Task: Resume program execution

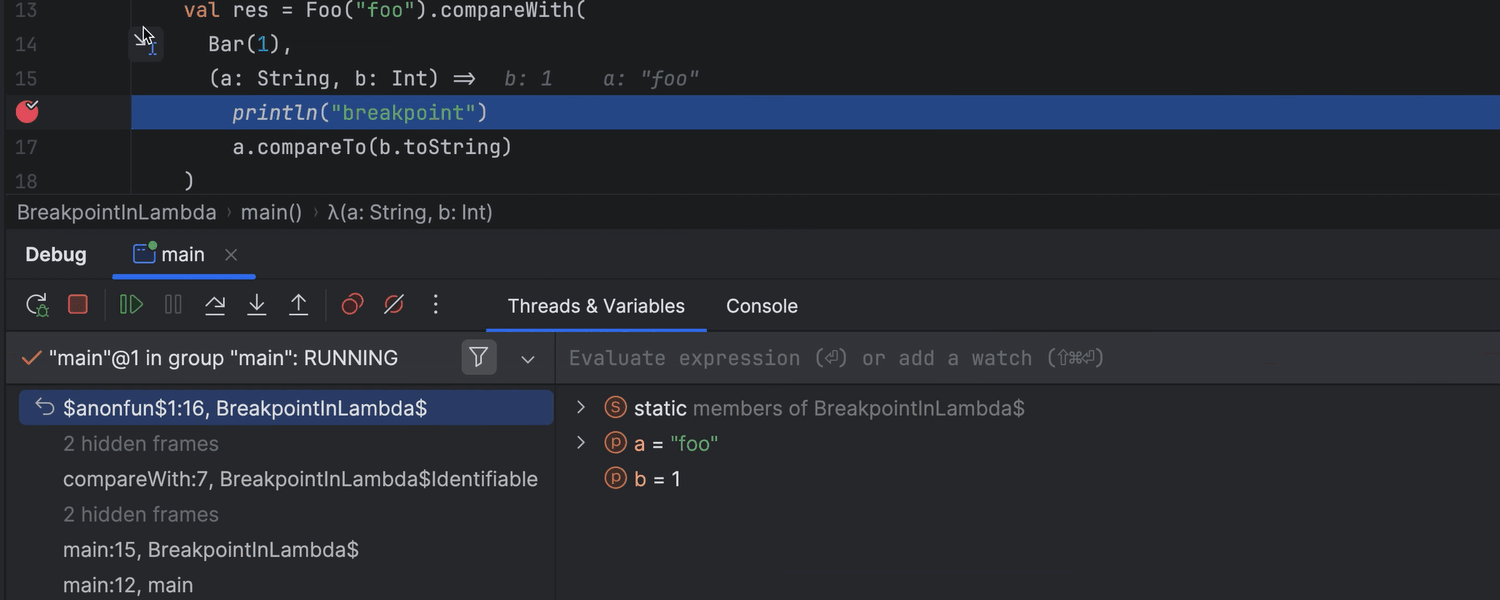Action: tap(131, 305)
